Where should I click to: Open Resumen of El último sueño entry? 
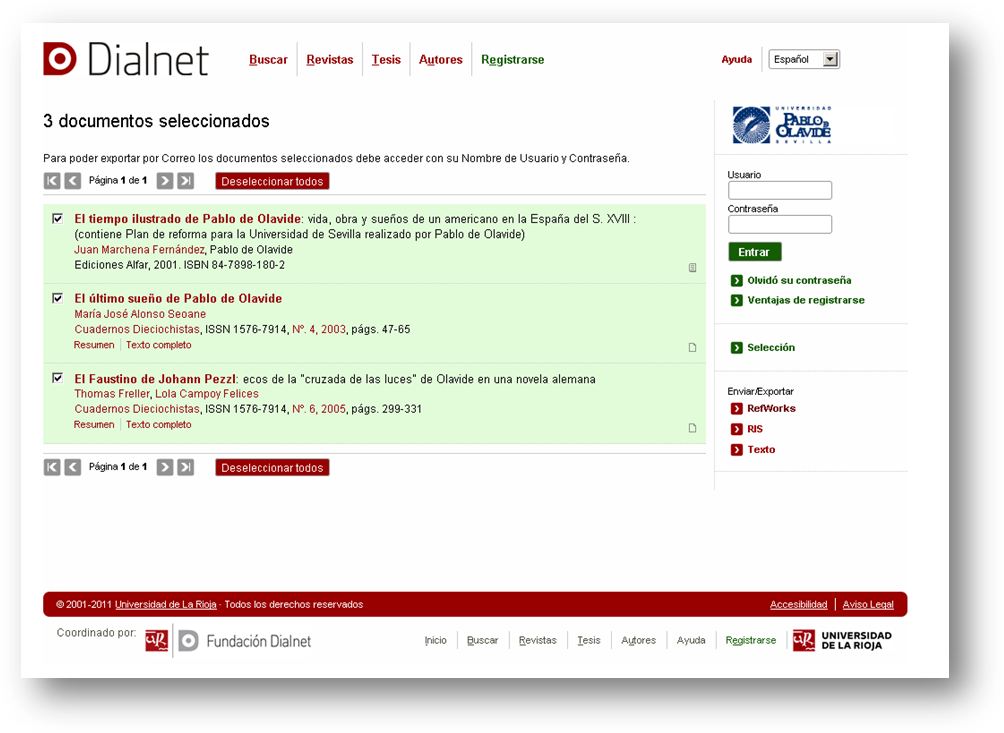coord(94,345)
